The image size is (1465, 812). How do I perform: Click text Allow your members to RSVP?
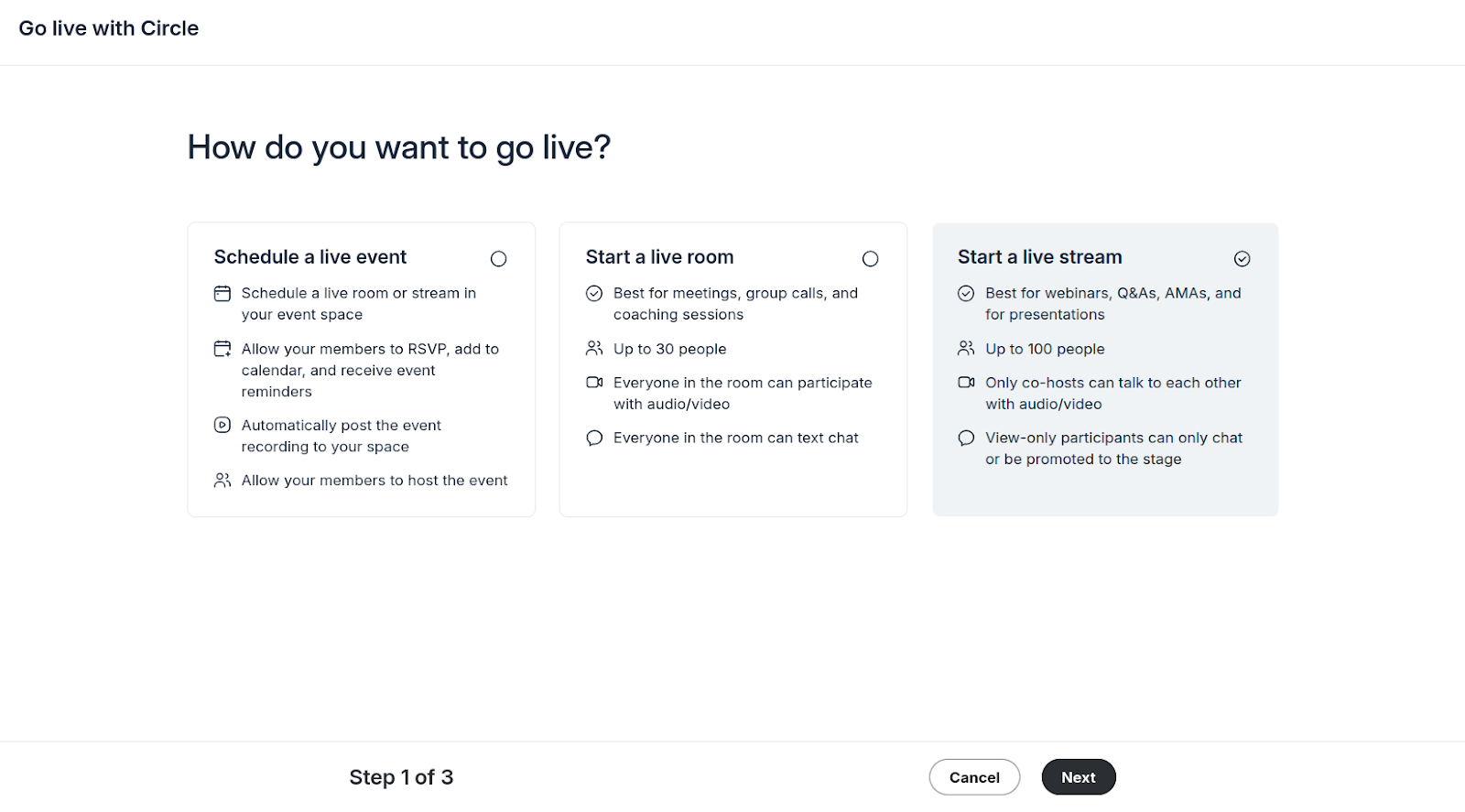pos(371,370)
